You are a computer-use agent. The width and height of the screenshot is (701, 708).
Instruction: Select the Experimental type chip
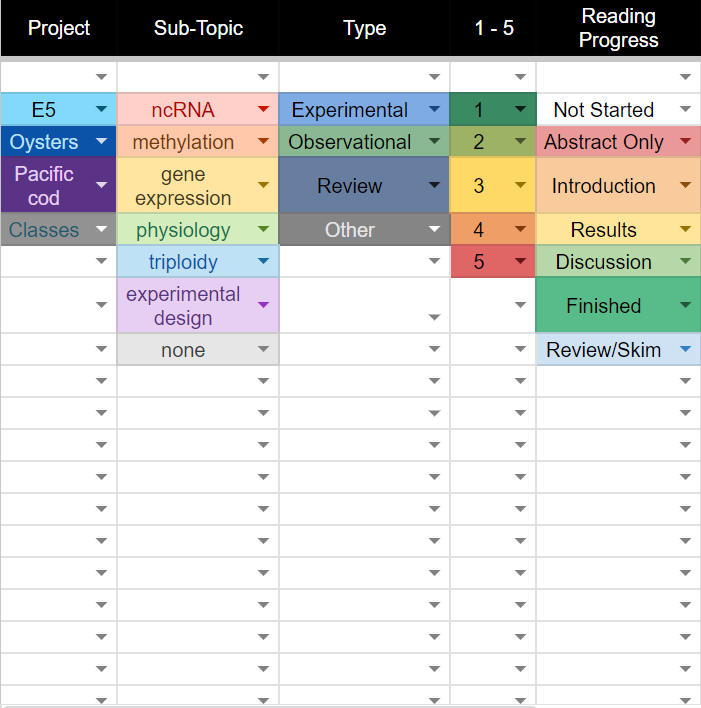349,110
